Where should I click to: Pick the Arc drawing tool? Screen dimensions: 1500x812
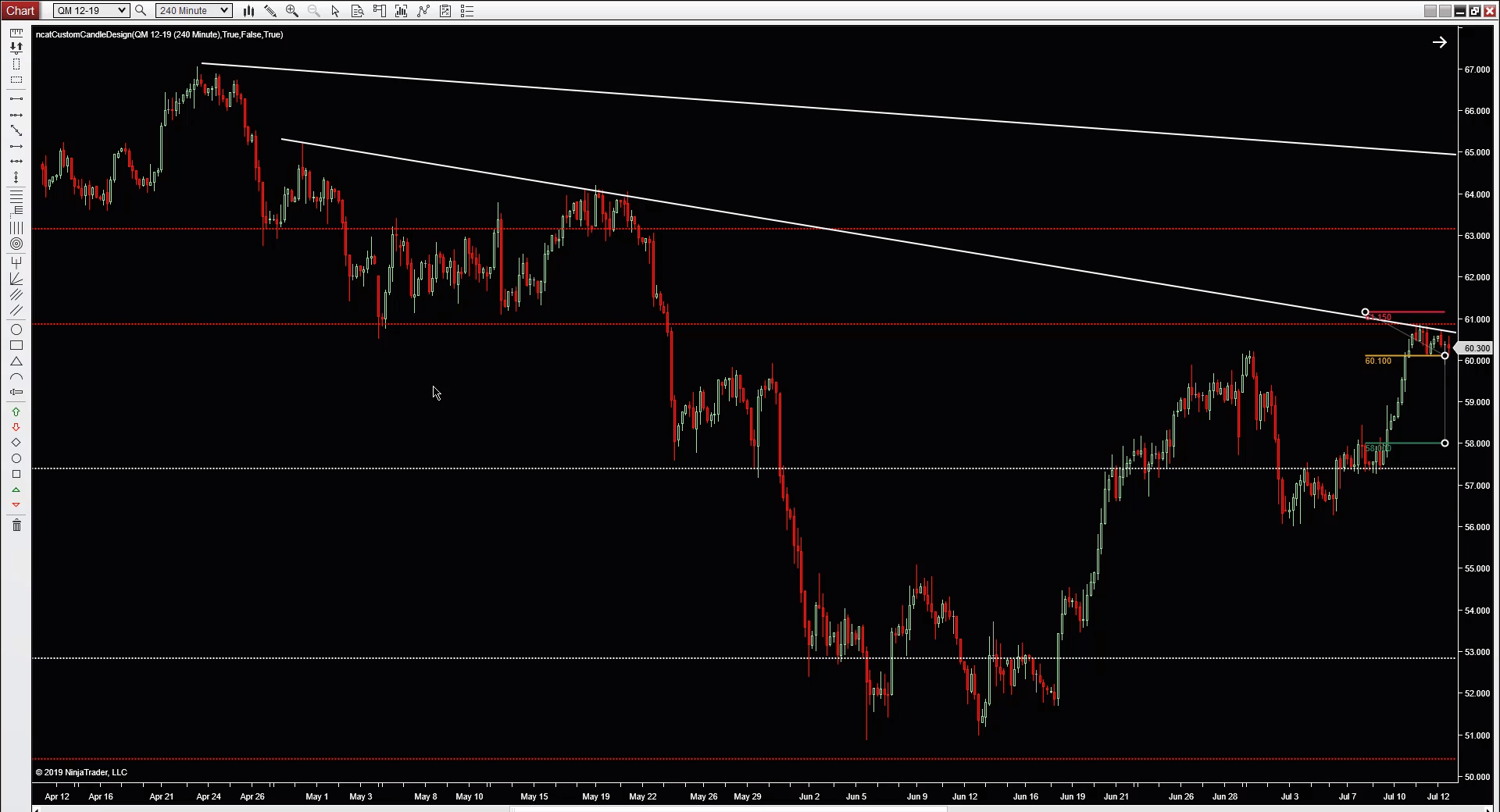click(x=16, y=377)
